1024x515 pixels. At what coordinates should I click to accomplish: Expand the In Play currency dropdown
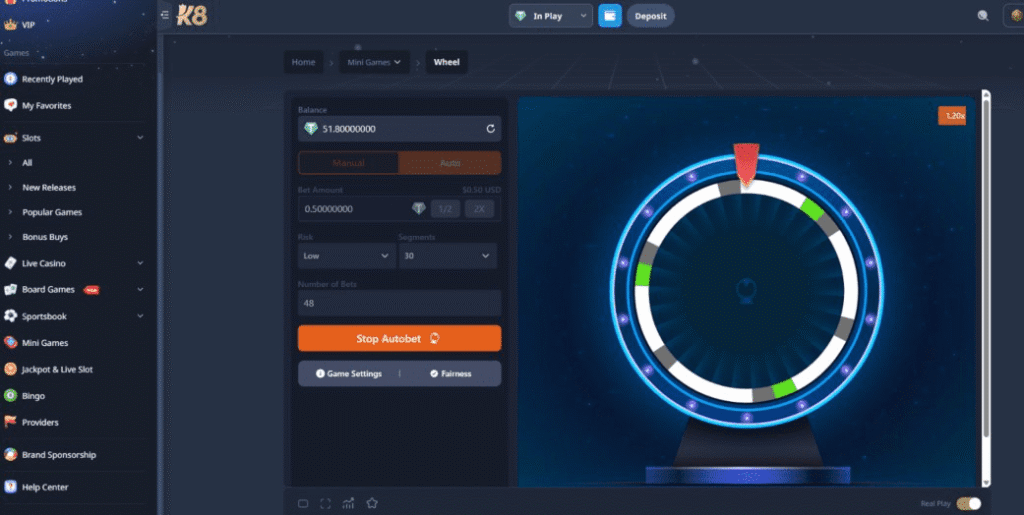[x=550, y=16]
